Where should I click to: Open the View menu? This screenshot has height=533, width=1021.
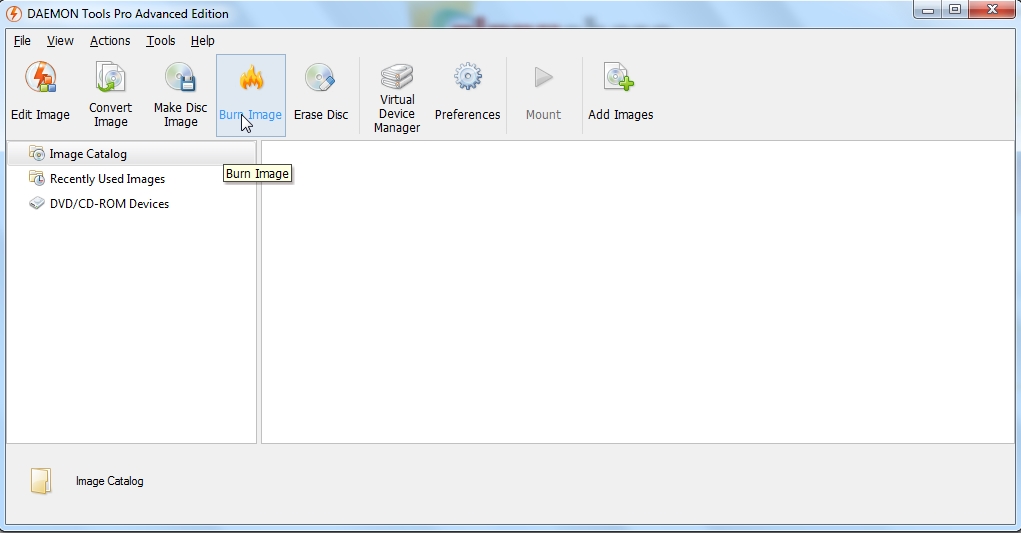pos(60,40)
